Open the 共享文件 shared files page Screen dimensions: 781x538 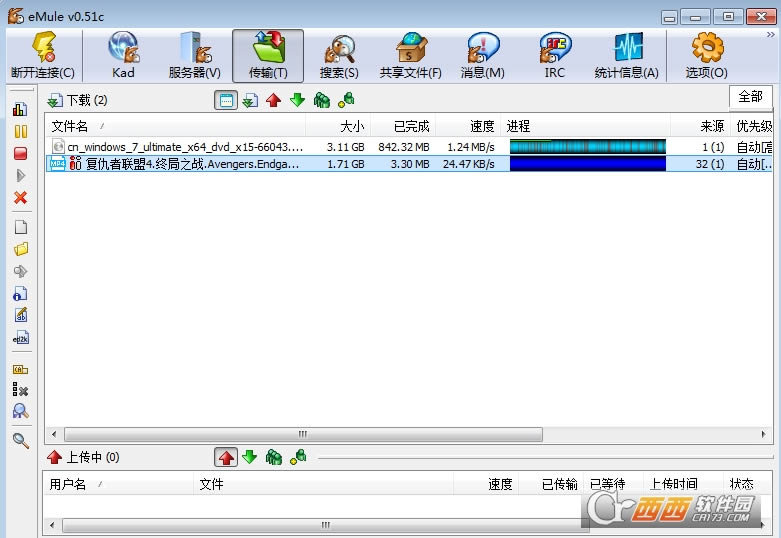(x=410, y=56)
